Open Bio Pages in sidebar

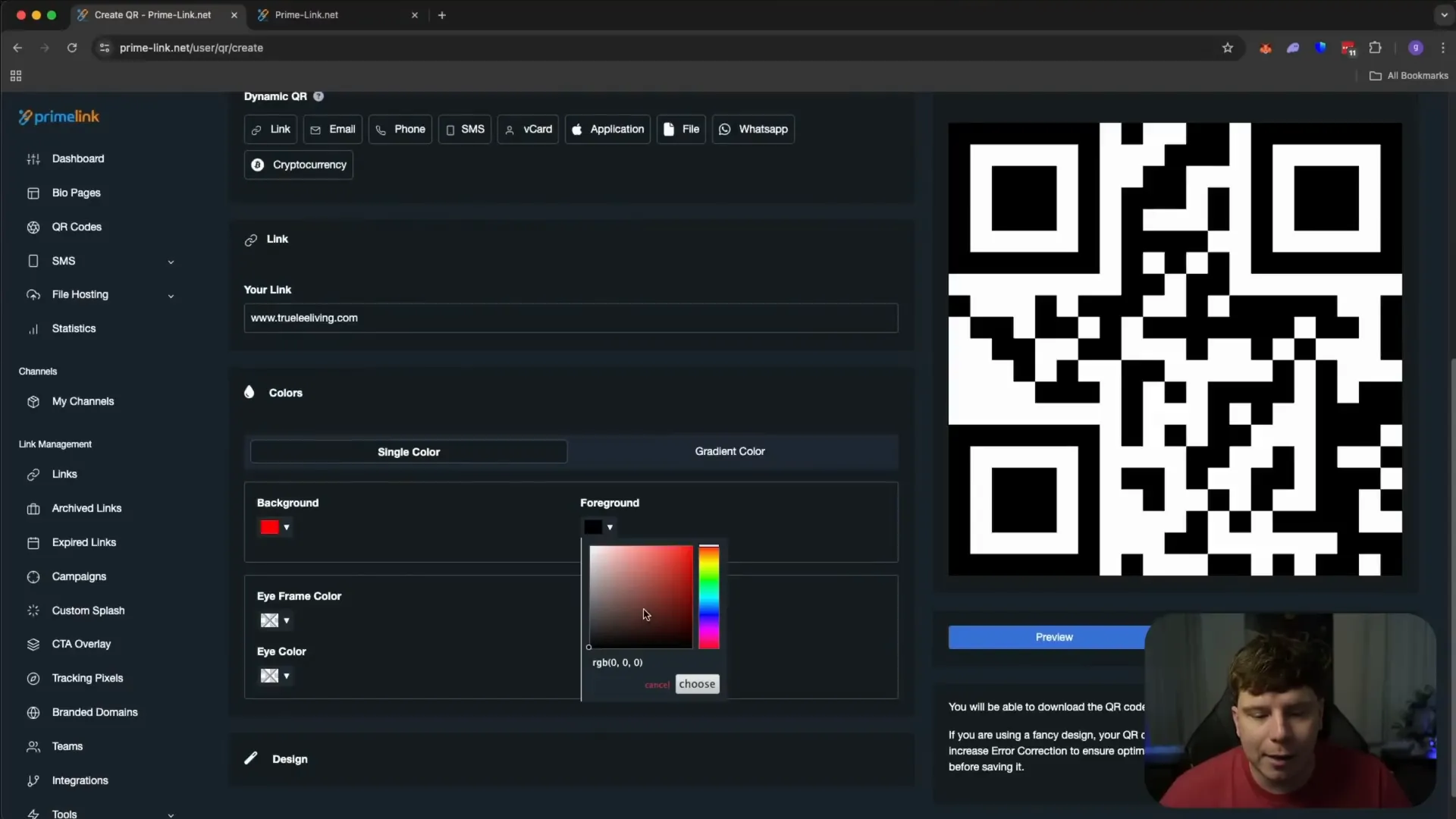pos(76,193)
